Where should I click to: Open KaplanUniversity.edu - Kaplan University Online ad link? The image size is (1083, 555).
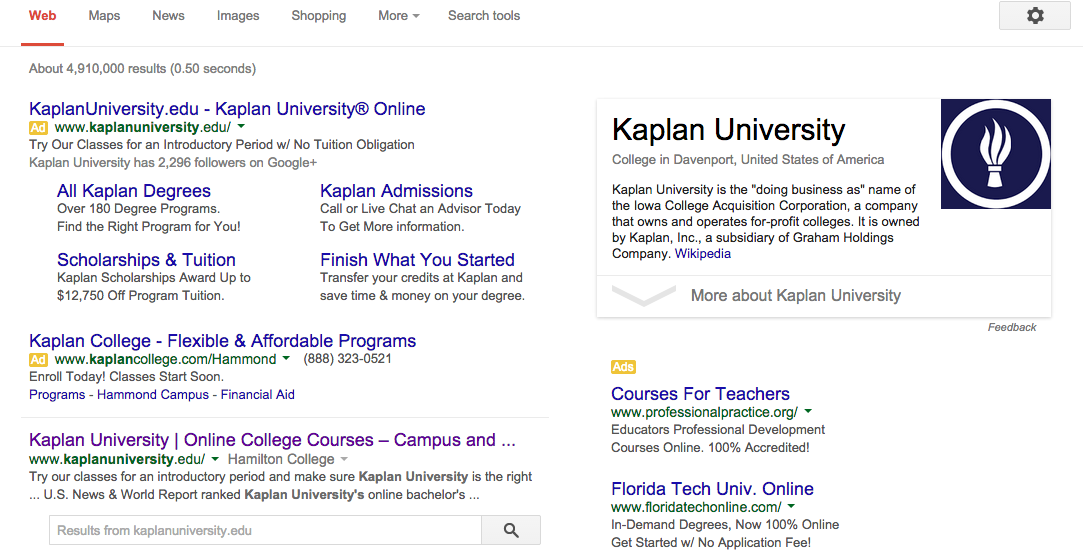pyautogui.click(x=227, y=109)
